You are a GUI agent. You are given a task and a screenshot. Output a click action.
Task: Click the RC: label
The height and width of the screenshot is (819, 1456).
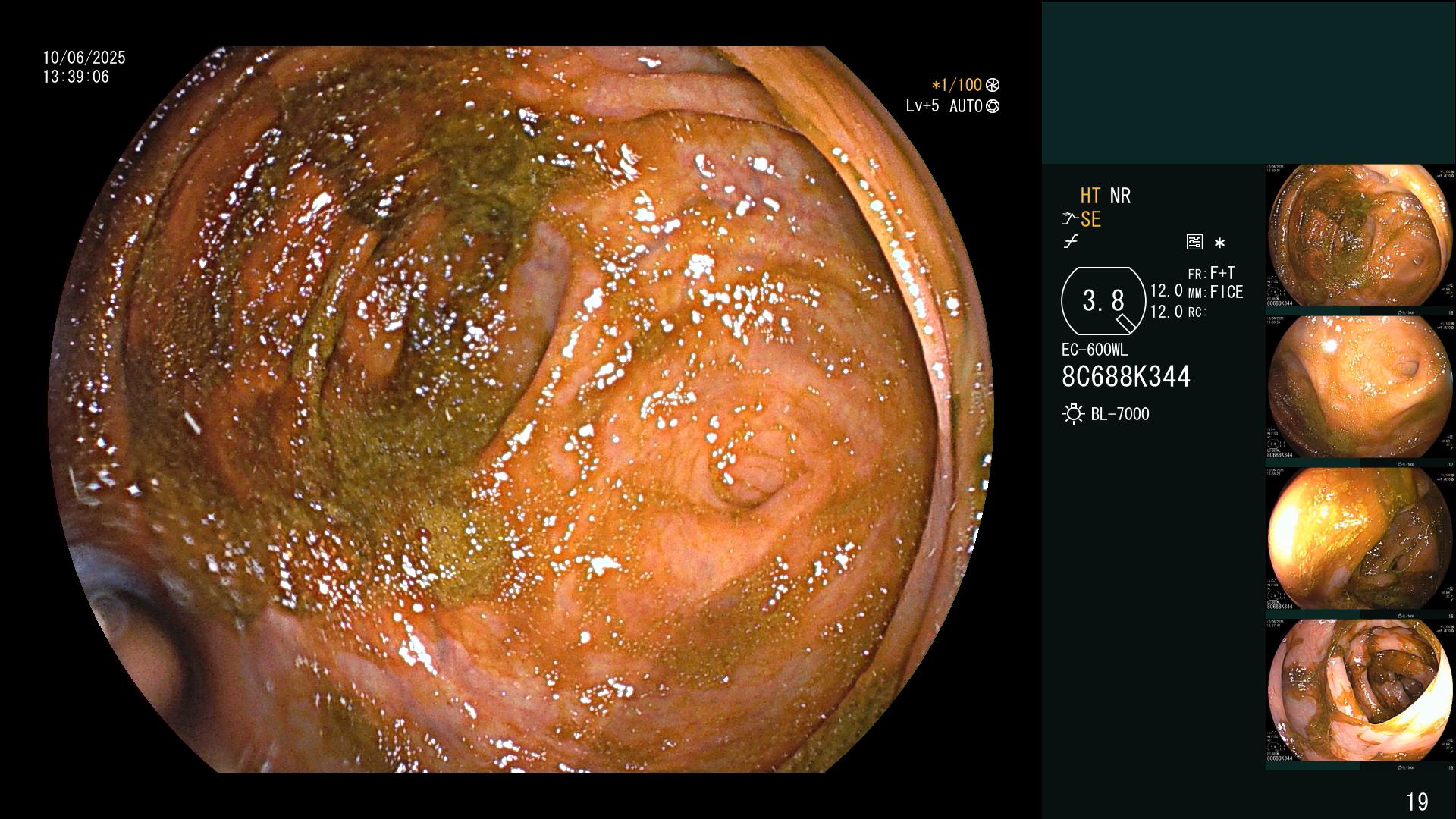[1197, 312]
